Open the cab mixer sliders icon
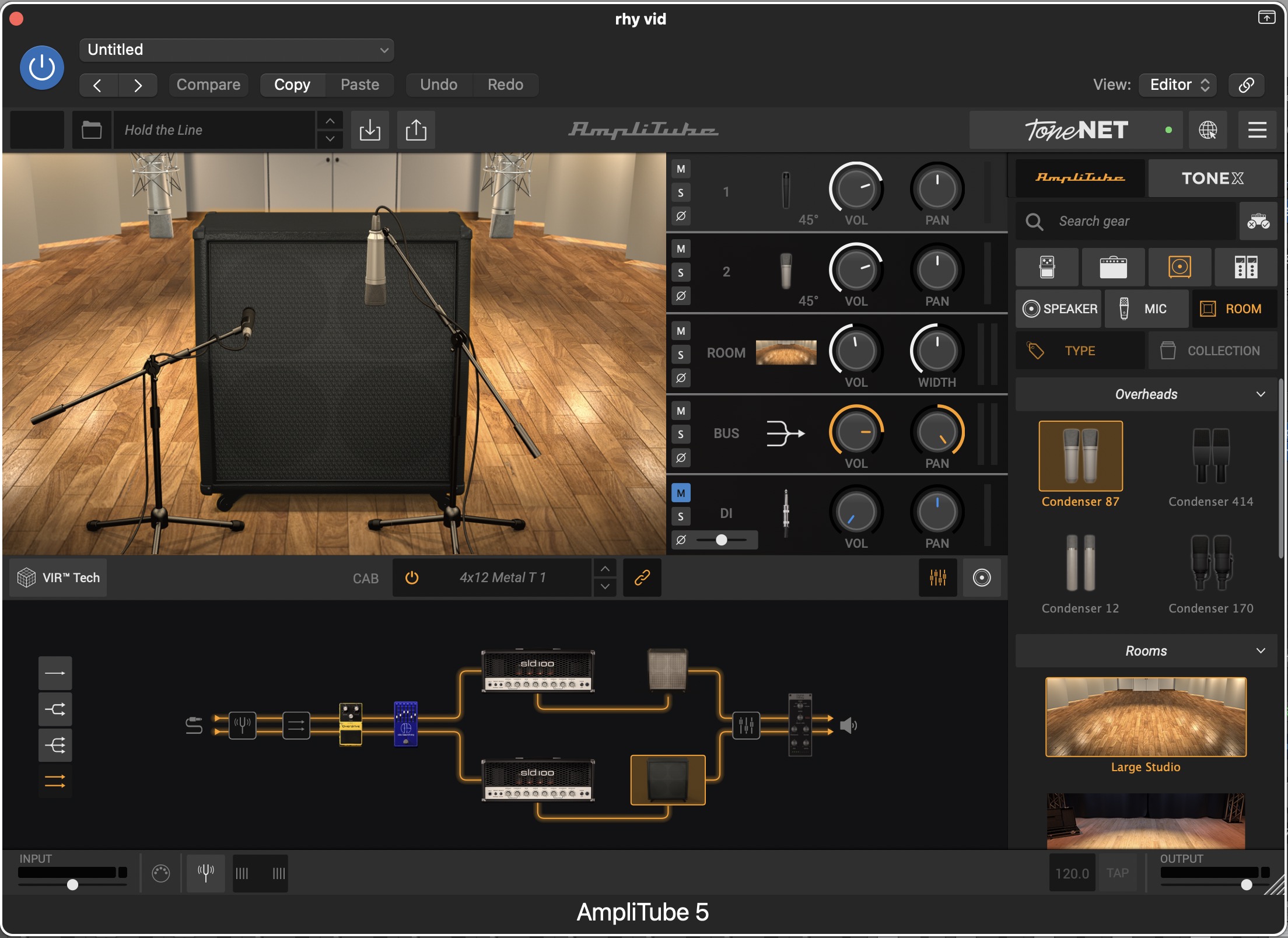The image size is (1288, 938). (x=937, y=577)
